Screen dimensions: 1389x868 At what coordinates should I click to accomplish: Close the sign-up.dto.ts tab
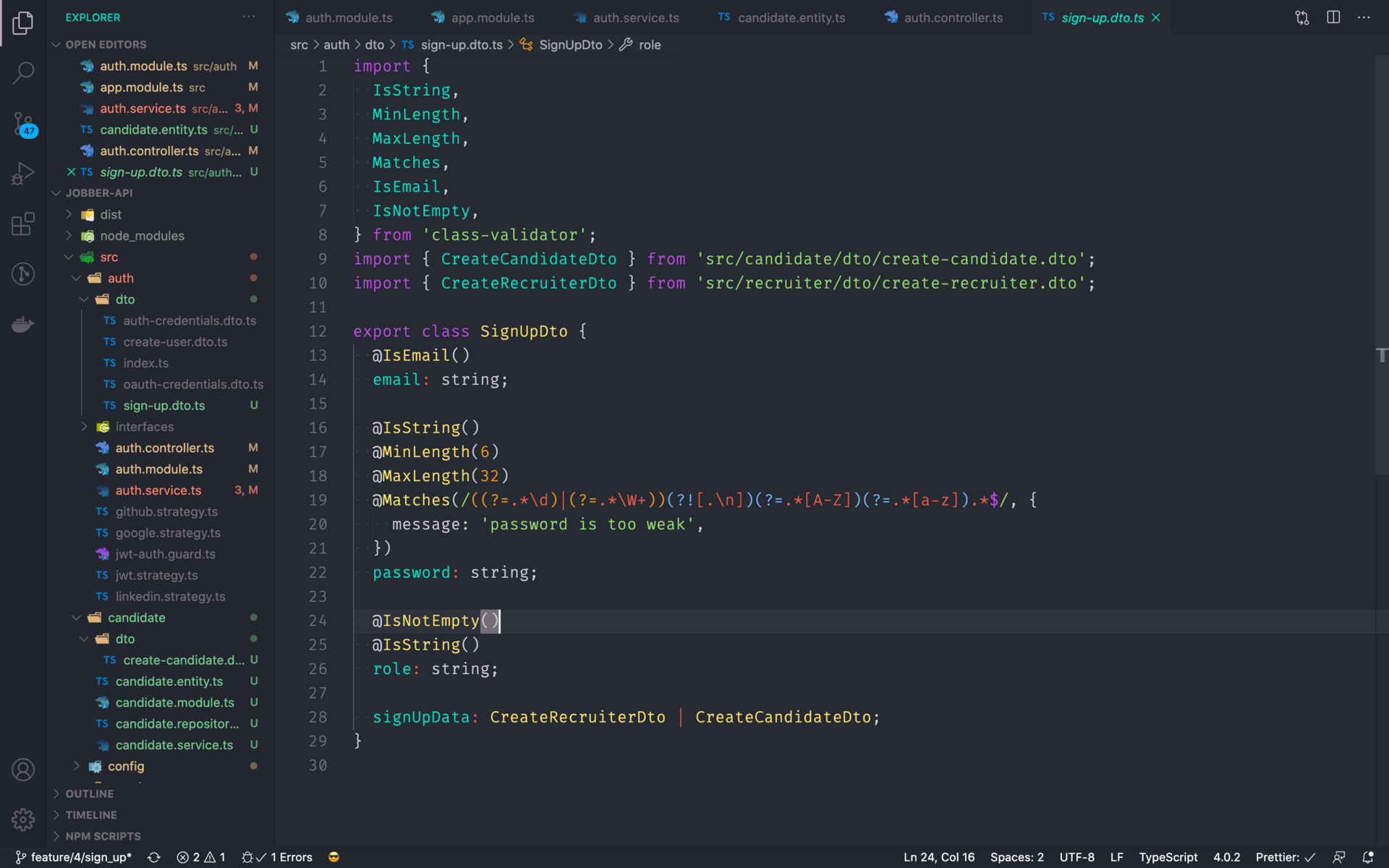click(x=1156, y=17)
